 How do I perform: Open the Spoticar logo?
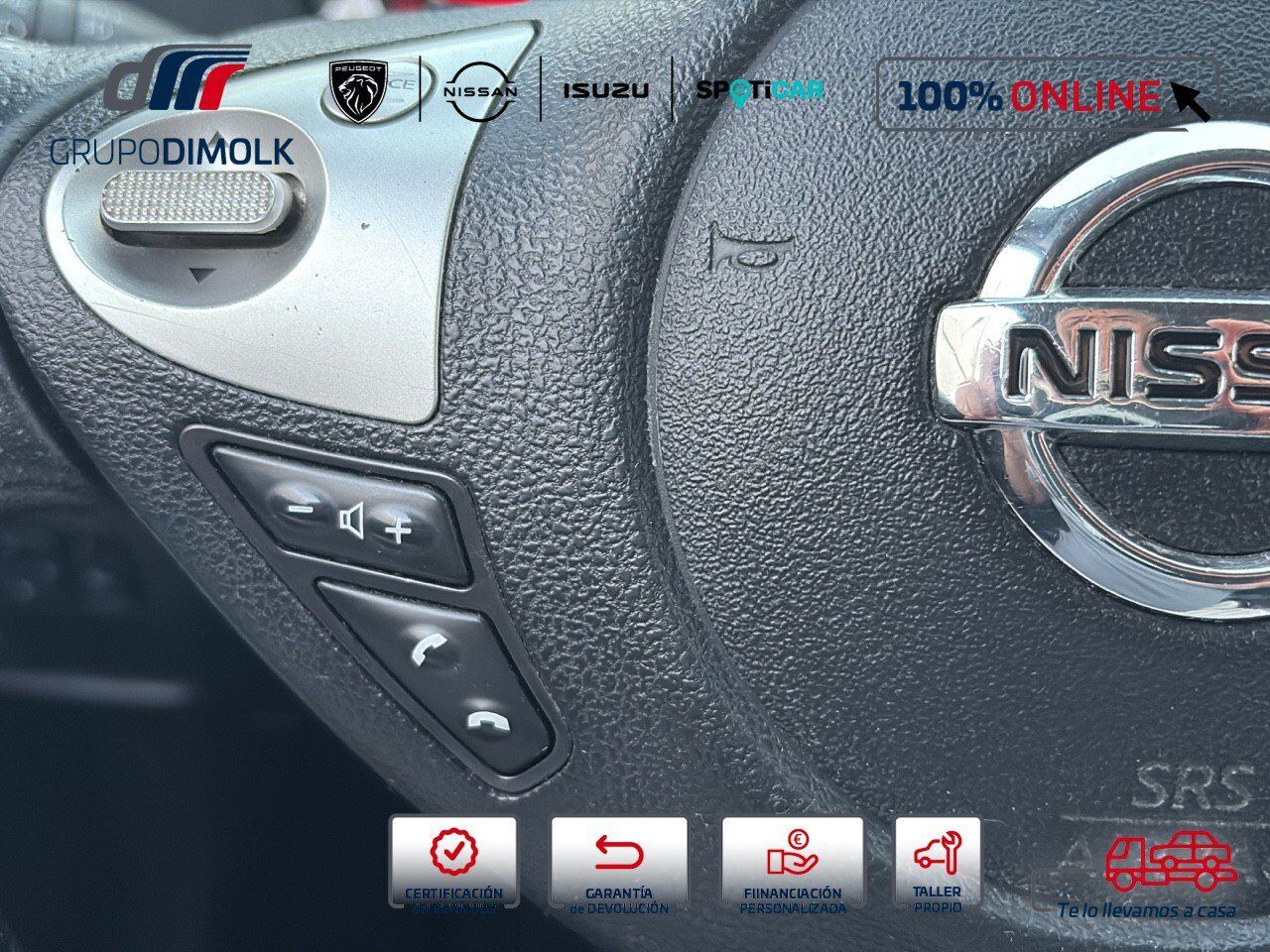point(760,90)
